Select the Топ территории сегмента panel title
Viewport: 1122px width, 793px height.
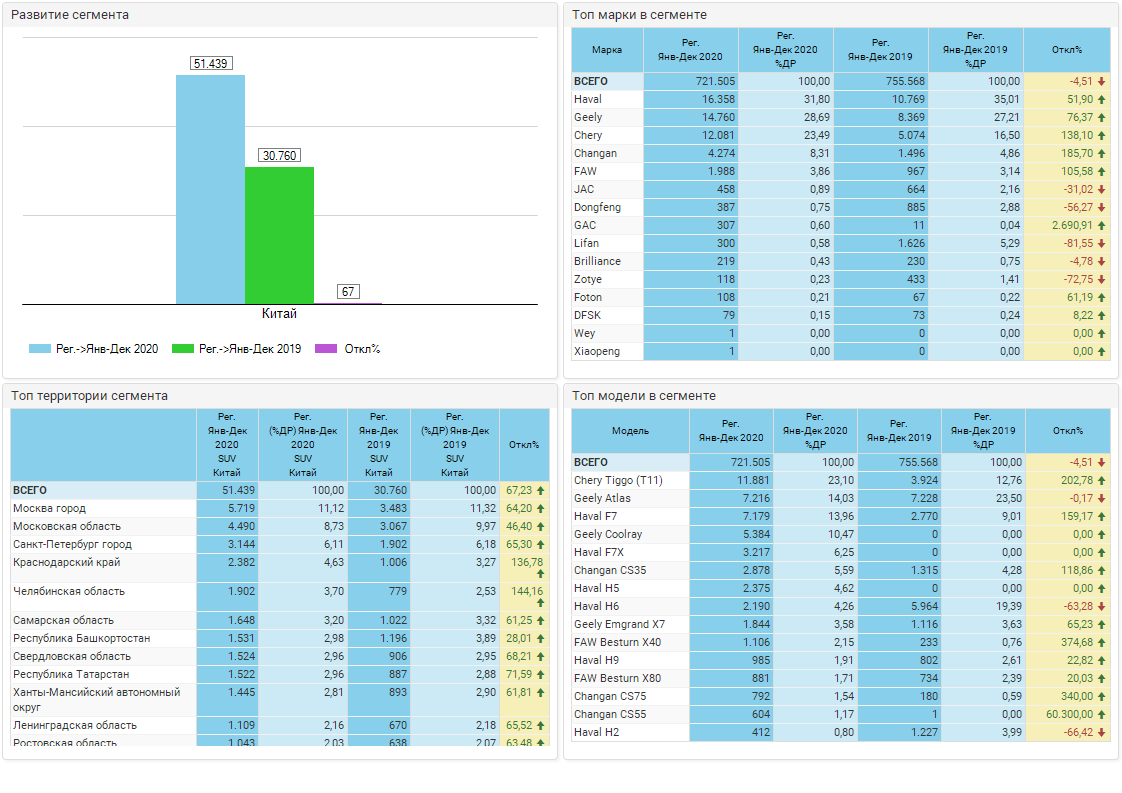pos(89,396)
